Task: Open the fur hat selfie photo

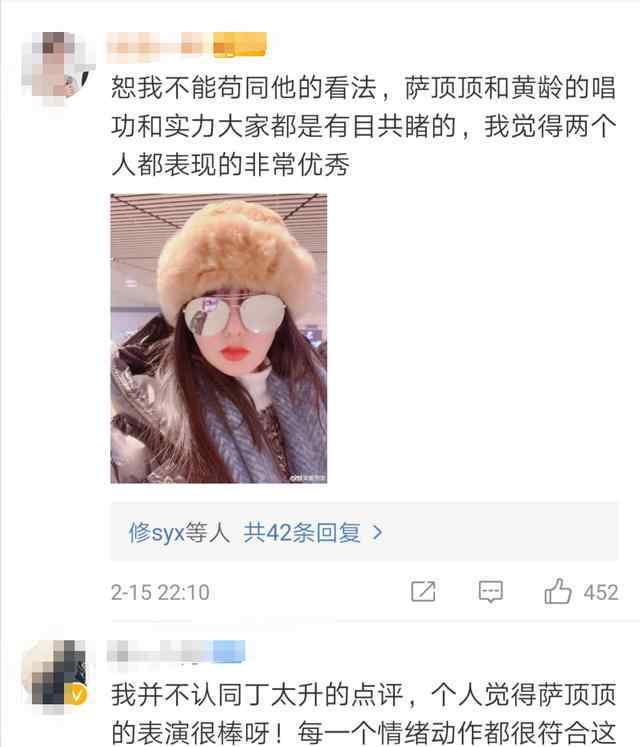Action: [219, 338]
